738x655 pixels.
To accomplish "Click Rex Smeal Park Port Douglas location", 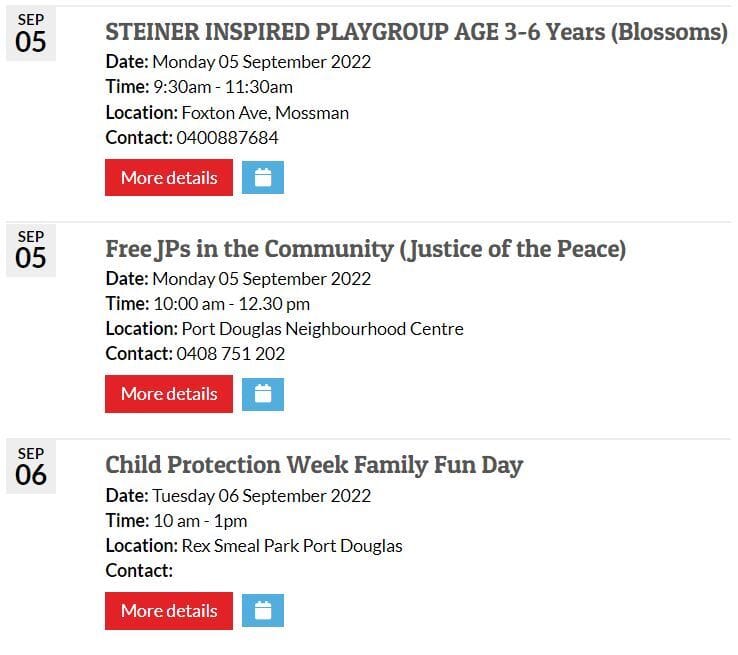I will pos(292,545).
